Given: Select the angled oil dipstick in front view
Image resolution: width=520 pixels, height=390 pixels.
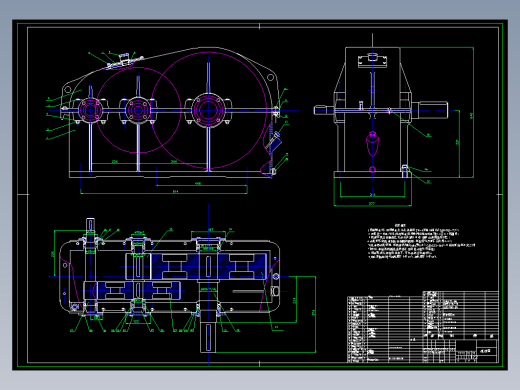Looking at the screenshot, I should tap(274, 142).
